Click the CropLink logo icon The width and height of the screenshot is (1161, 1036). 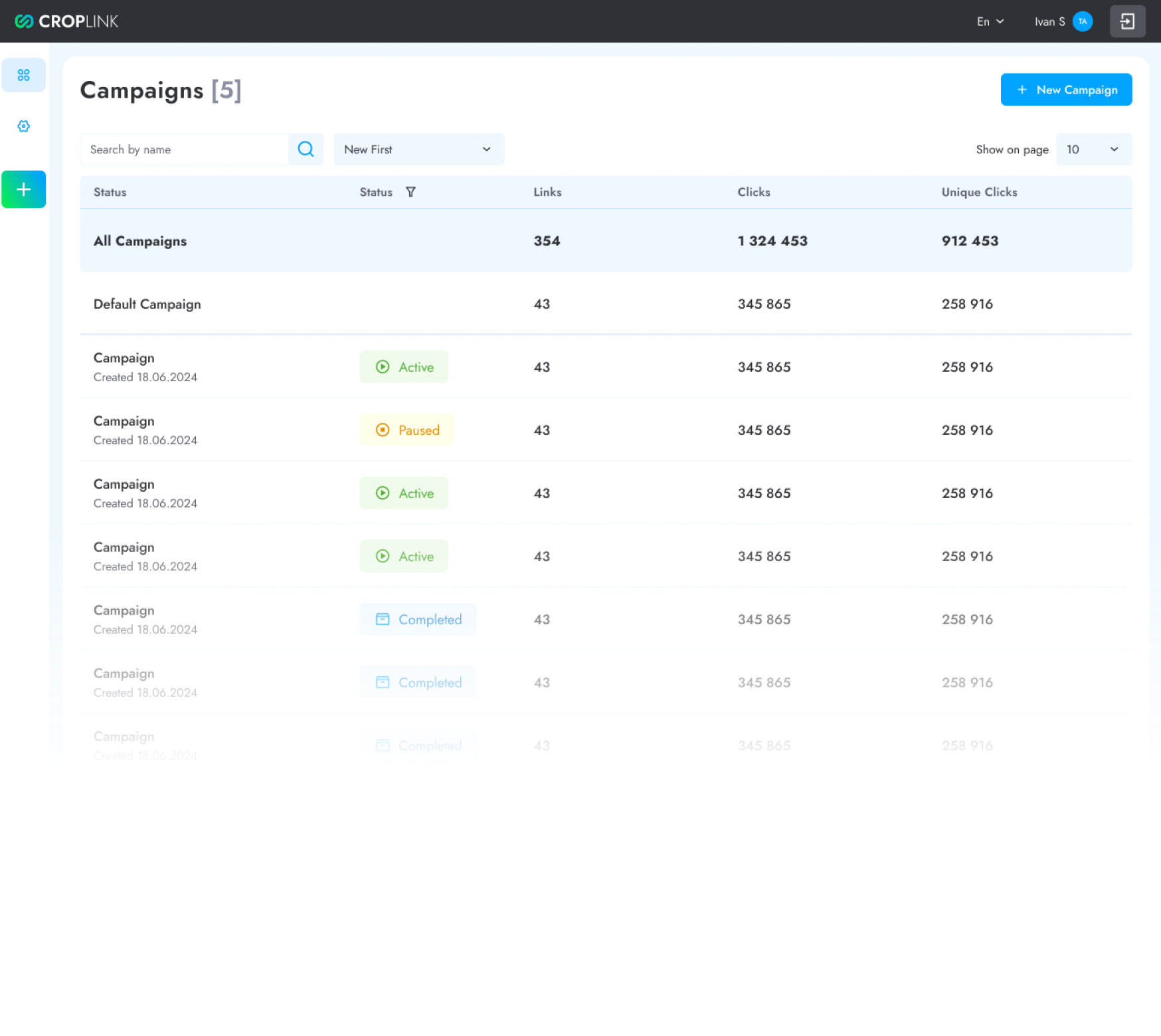pos(24,21)
